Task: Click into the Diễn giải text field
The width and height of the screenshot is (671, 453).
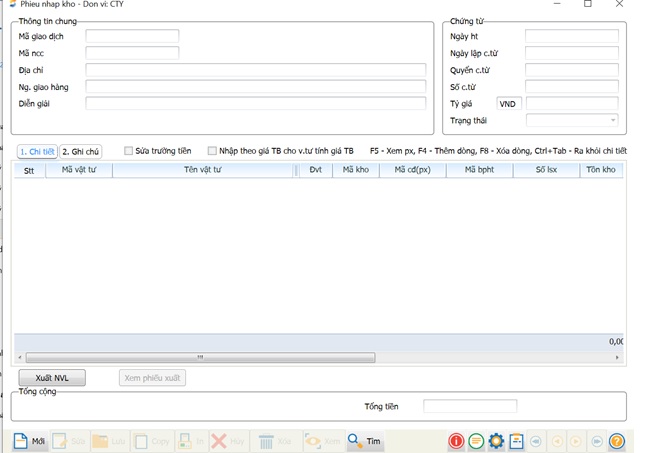Action: (x=255, y=103)
